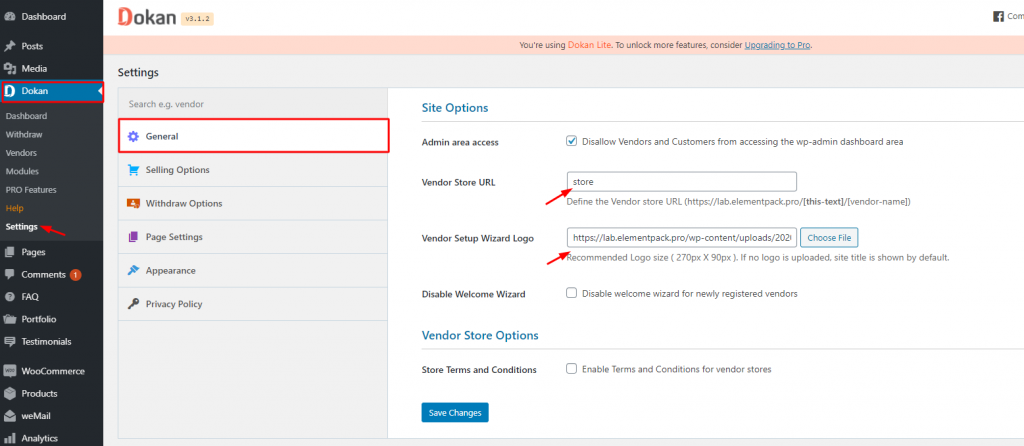Open Vendors under Dokan menu

[x=21, y=153]
